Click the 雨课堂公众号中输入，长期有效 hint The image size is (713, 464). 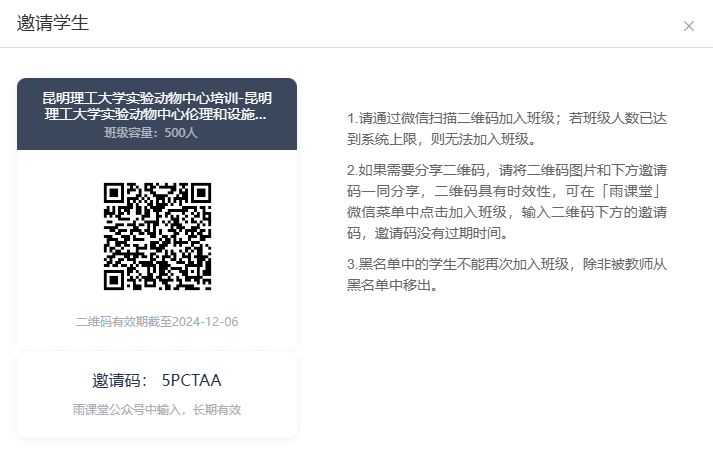point(157,410)
